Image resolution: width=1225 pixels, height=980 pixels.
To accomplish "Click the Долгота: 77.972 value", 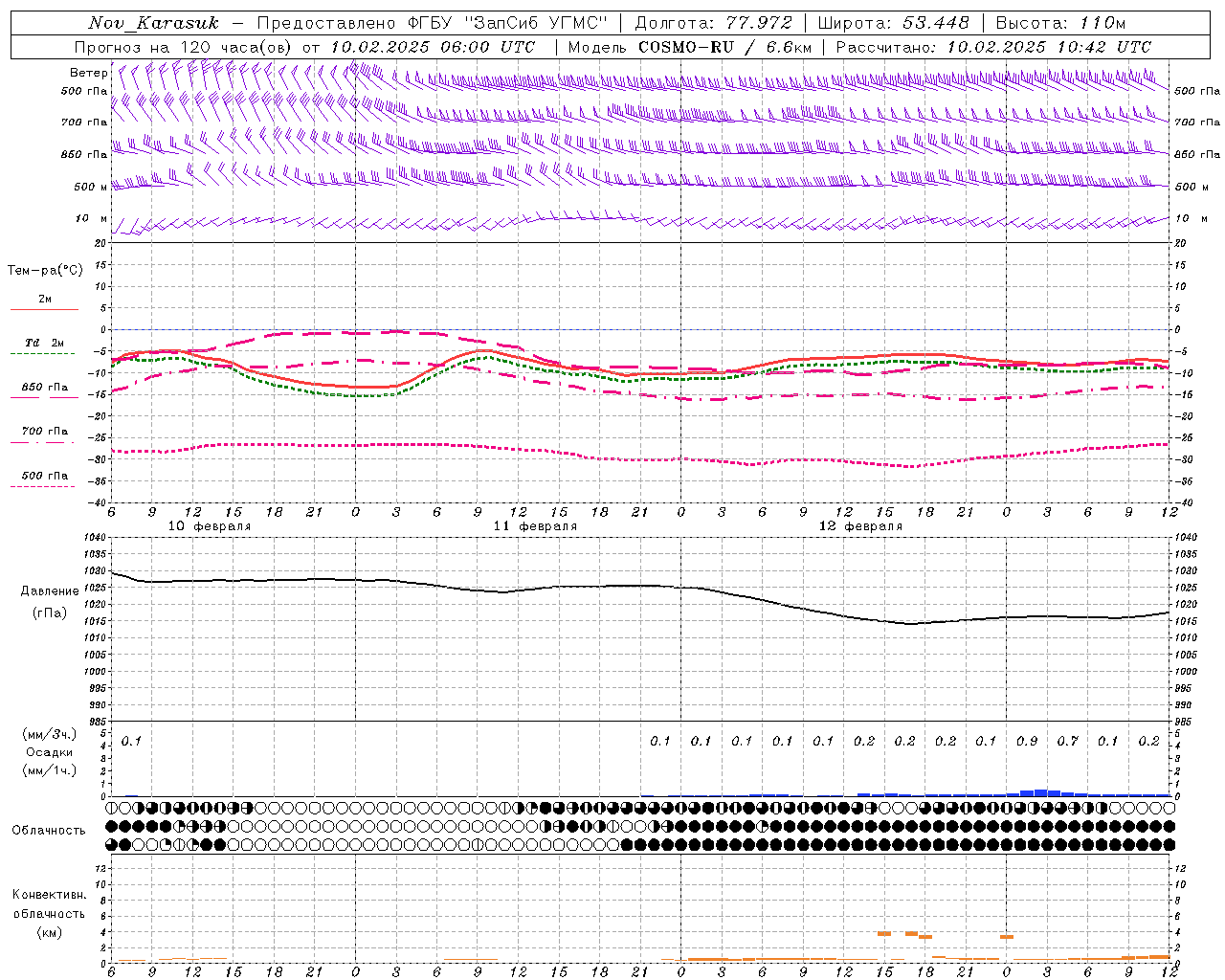I will (x=712, y=23).
